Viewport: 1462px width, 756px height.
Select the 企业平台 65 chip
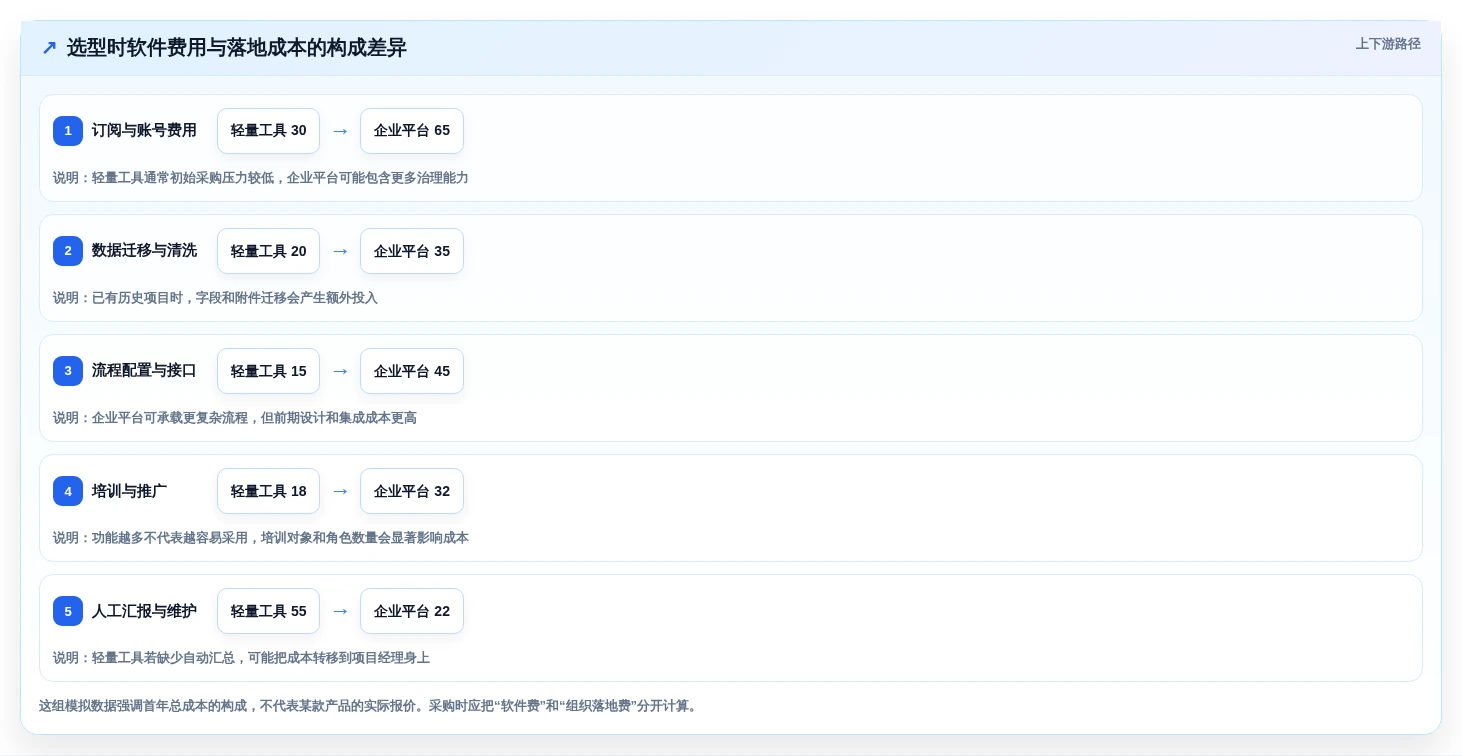pos(412,131)
